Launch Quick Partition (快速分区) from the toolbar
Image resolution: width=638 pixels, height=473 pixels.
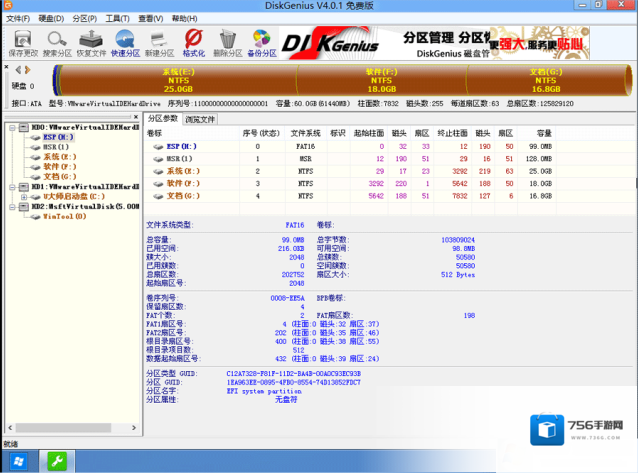(x=126, y=42)
